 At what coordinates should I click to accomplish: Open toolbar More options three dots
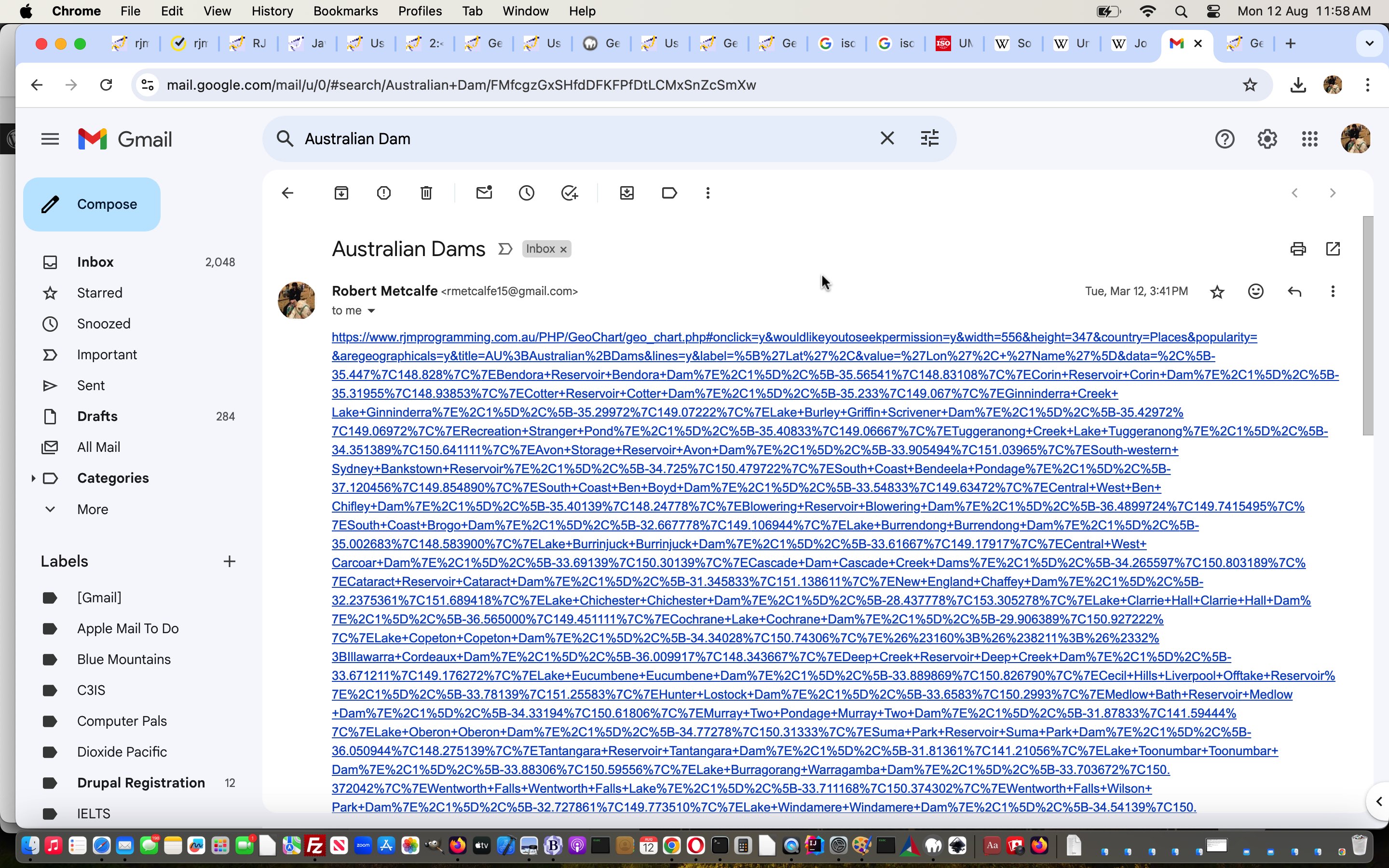coord(708,193)
